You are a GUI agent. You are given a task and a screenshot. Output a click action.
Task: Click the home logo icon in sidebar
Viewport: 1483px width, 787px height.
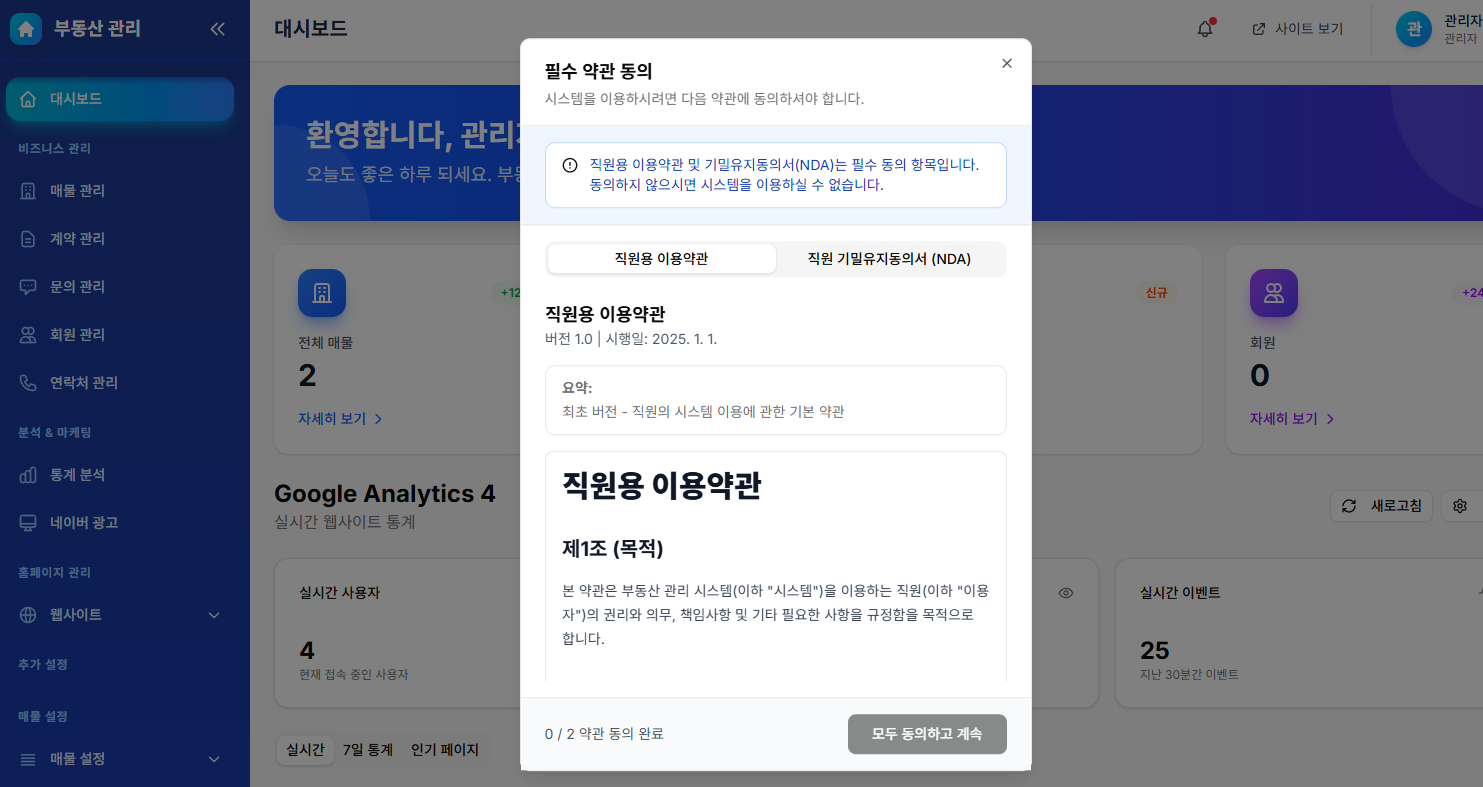point(26,29)
